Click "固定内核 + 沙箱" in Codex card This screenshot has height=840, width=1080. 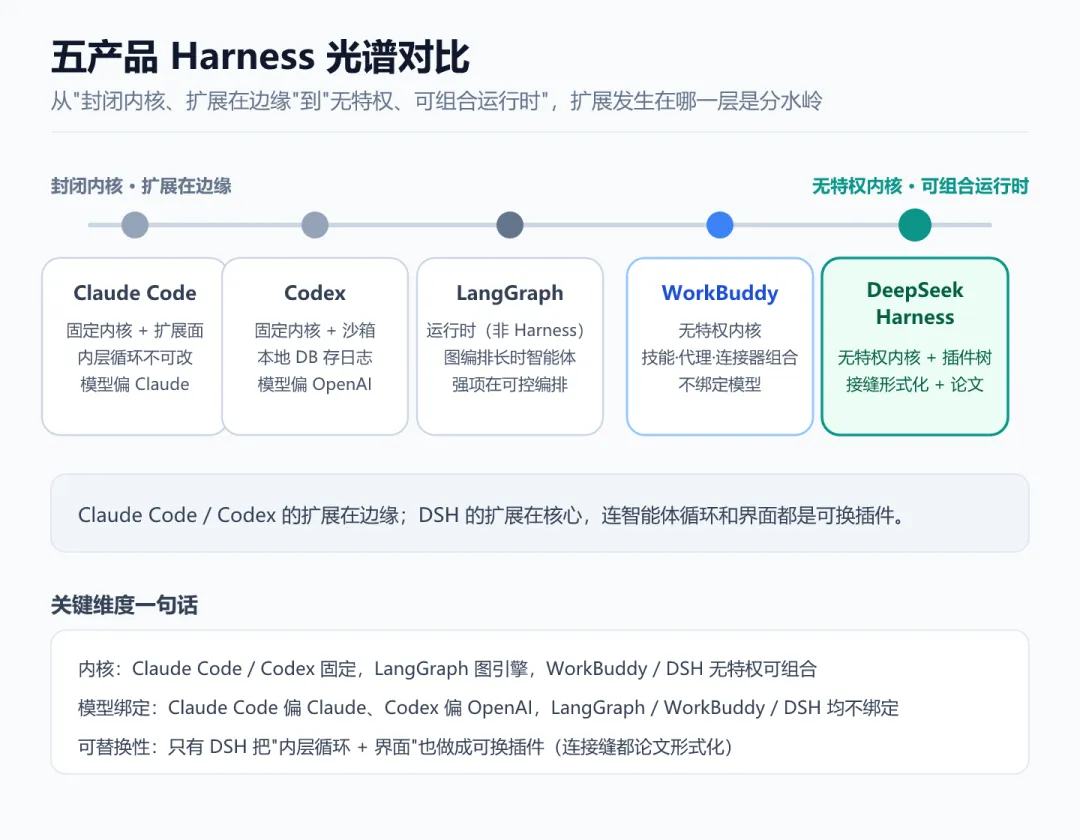point(315,330)
